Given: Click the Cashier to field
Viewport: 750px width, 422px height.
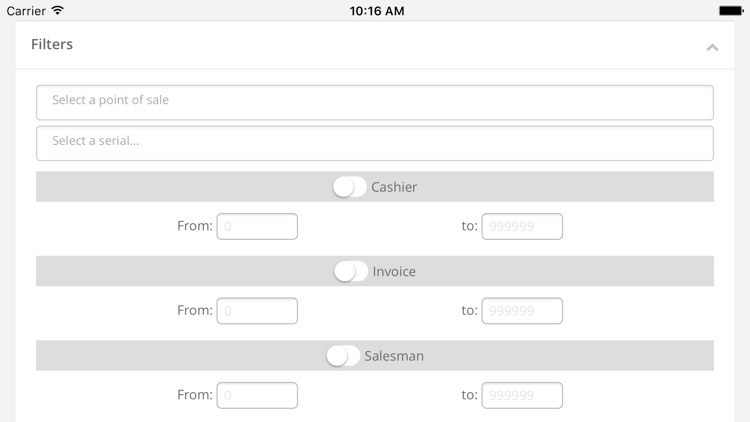Looking at the screenshot, I should click(x=522, y=227).
